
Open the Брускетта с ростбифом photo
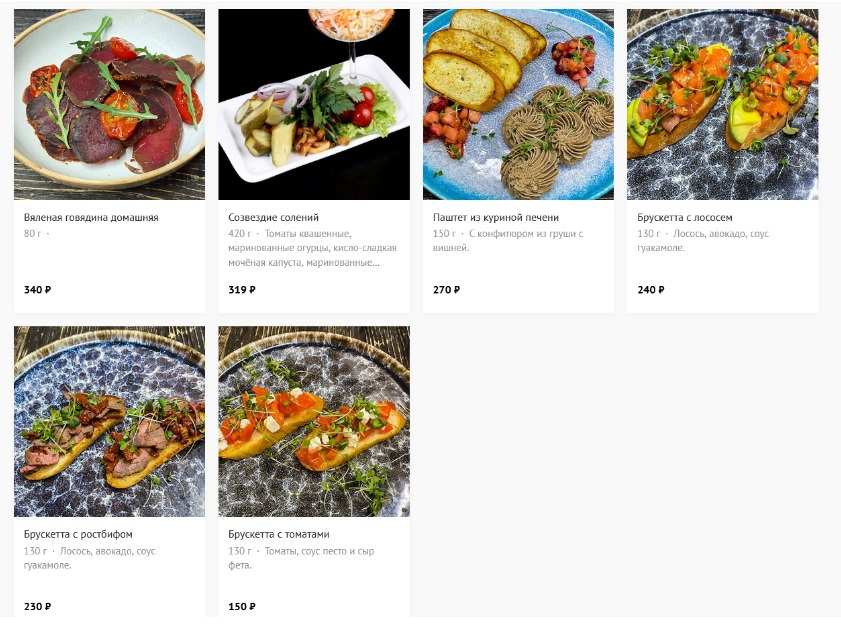[x=109, y=421]
